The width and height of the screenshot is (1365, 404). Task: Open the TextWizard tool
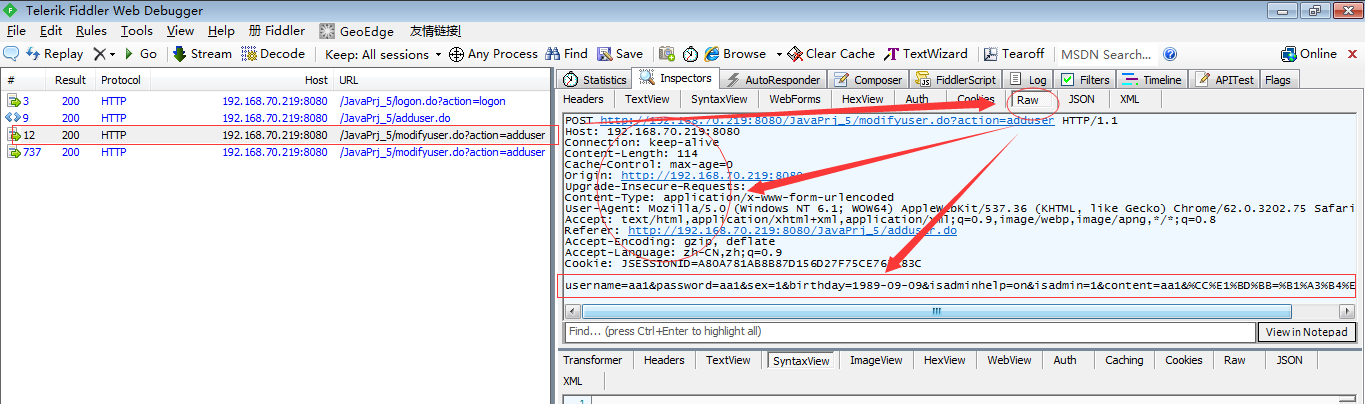click(927, 54)
